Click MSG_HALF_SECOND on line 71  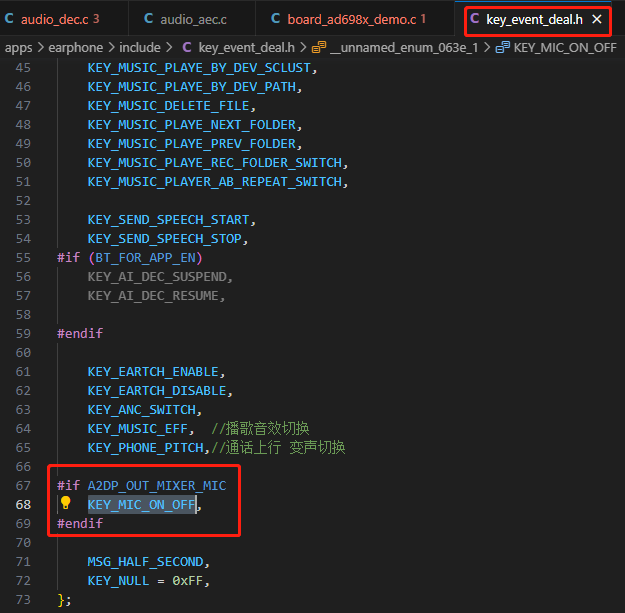click(145, 562)
